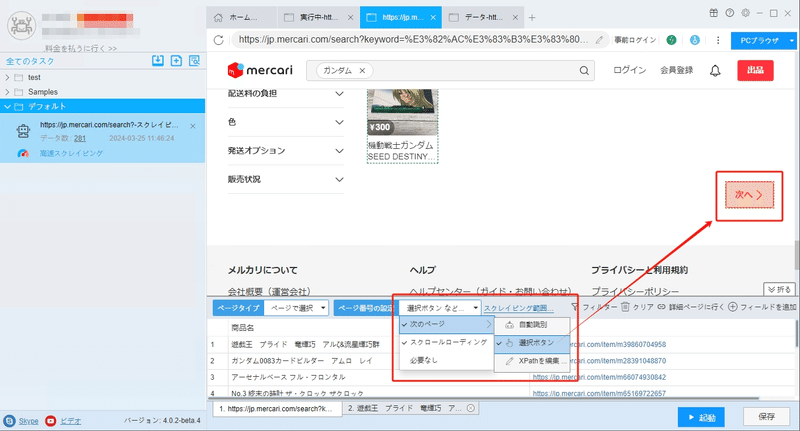
Task: Open the three-dot more options menu
Action: coord(718,40)
